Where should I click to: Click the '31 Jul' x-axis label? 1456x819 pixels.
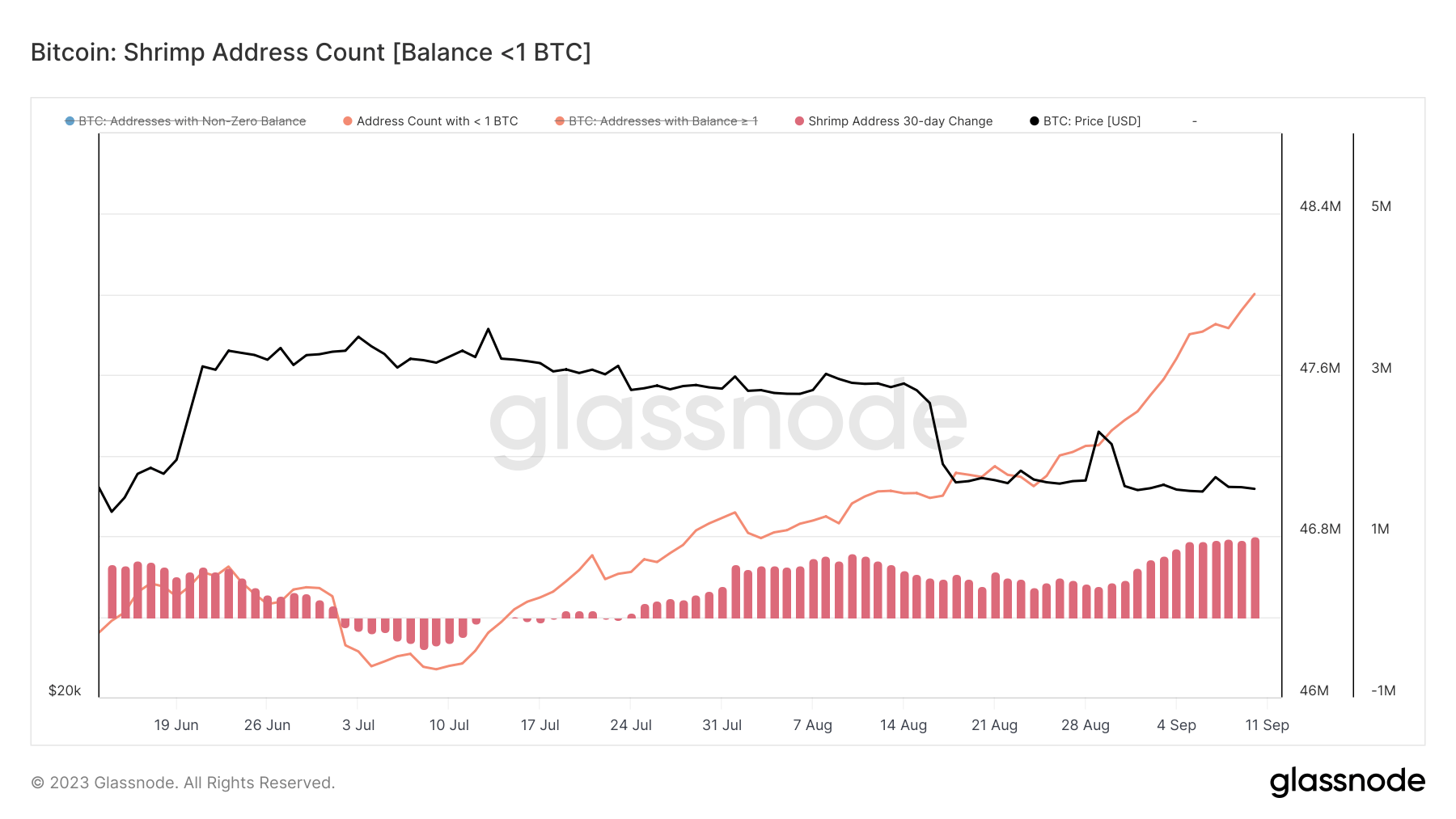pyautogui.click(x=722, y=725)
